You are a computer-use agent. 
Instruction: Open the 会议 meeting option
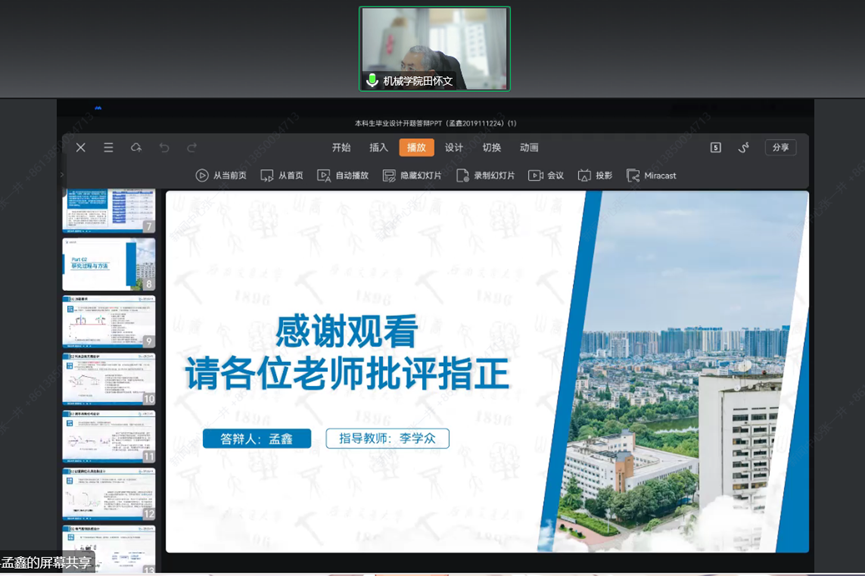(546, 176)
